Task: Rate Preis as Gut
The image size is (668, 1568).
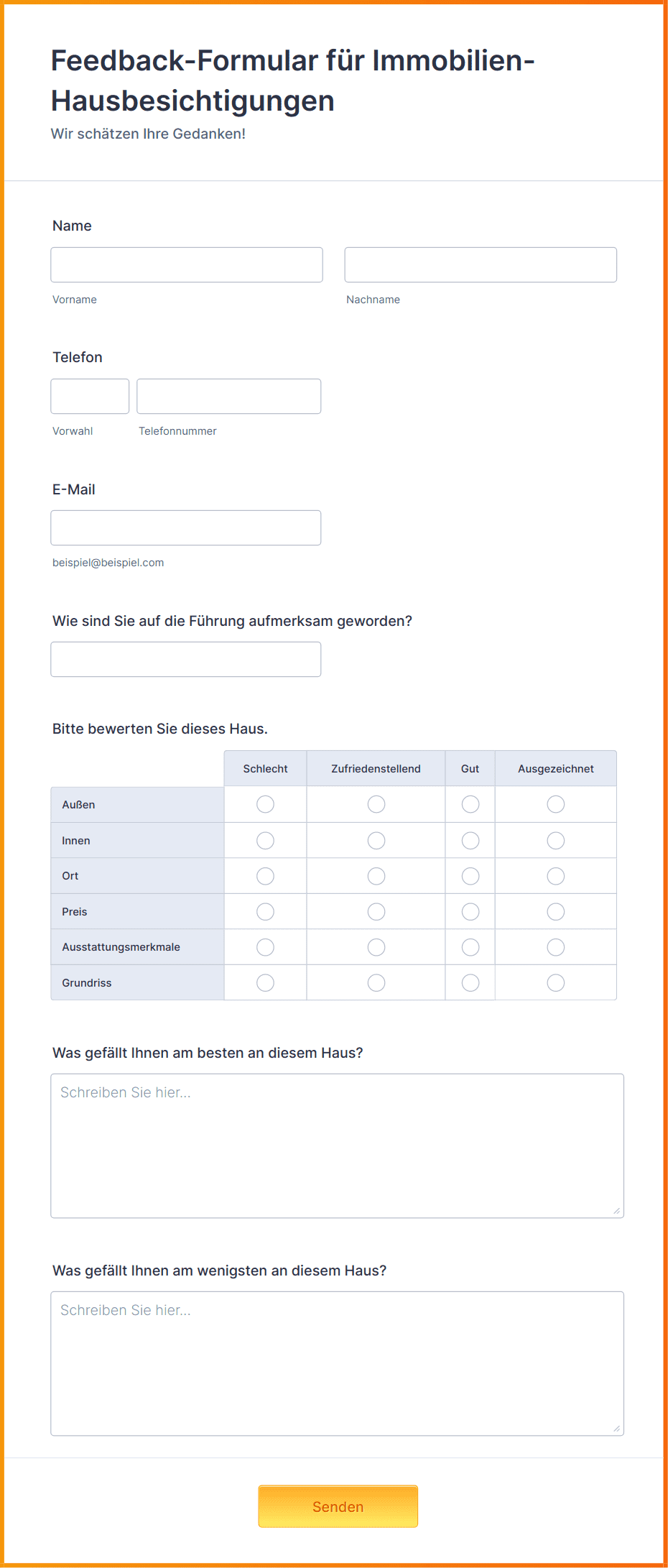Action: (470, 911)
